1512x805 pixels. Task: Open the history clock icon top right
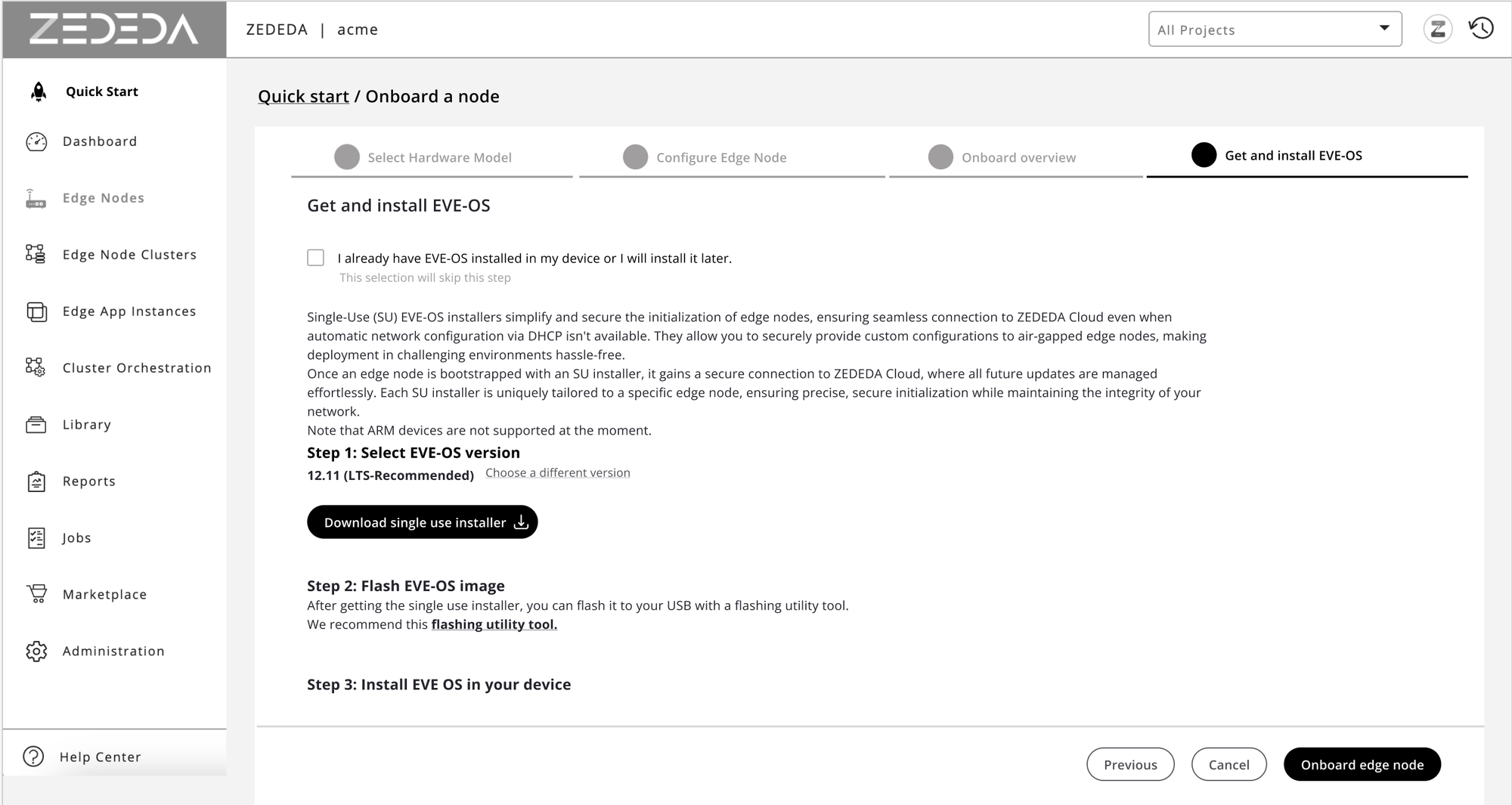tap(1481, 29)
